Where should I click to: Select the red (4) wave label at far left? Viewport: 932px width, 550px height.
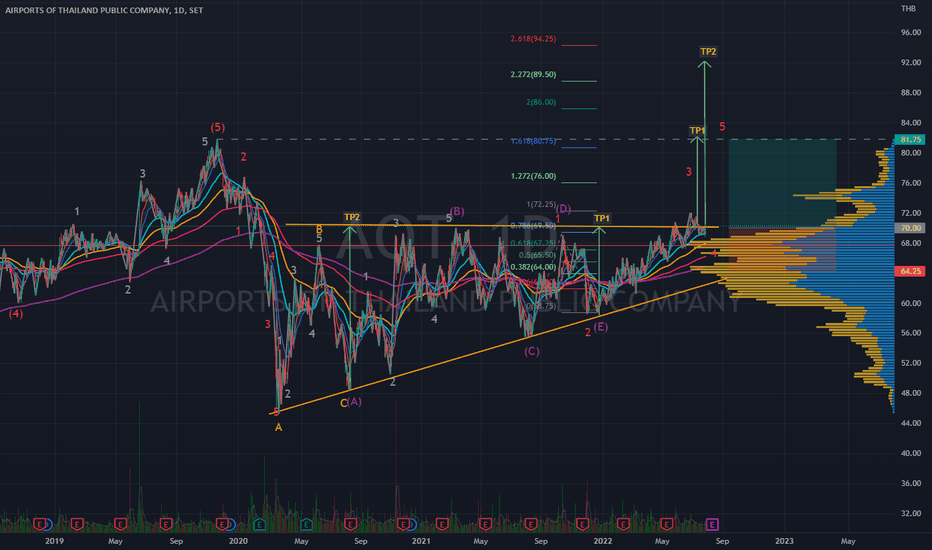tap(16, 313)
